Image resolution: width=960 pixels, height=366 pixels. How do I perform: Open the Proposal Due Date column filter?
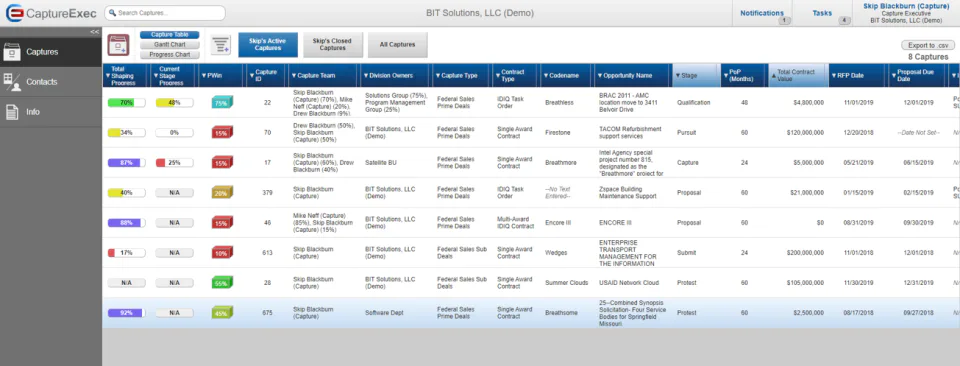[x=893, y=76]
